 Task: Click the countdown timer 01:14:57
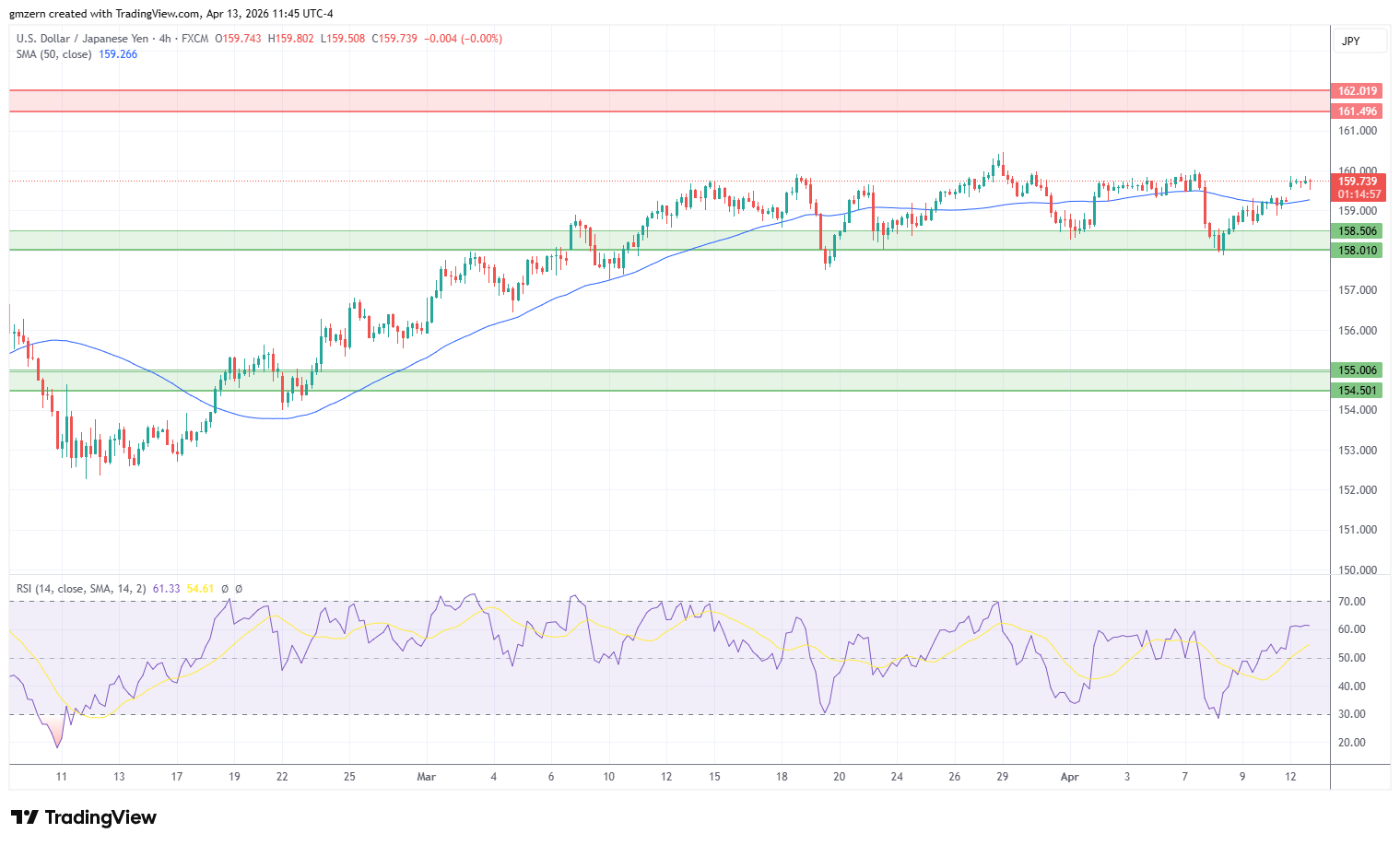pos(1357,194)
